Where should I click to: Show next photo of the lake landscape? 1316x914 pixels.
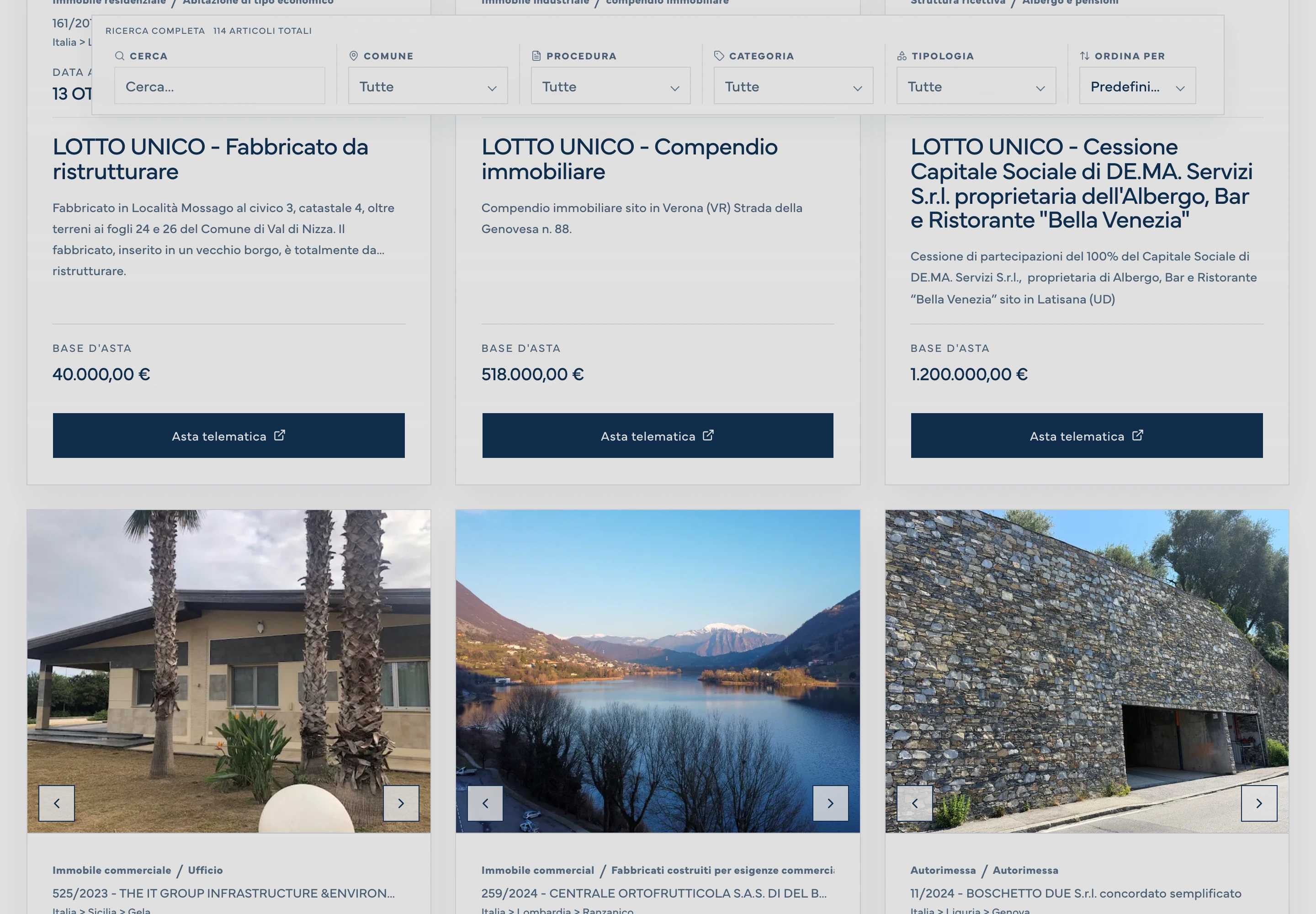(x=830, y=803)
